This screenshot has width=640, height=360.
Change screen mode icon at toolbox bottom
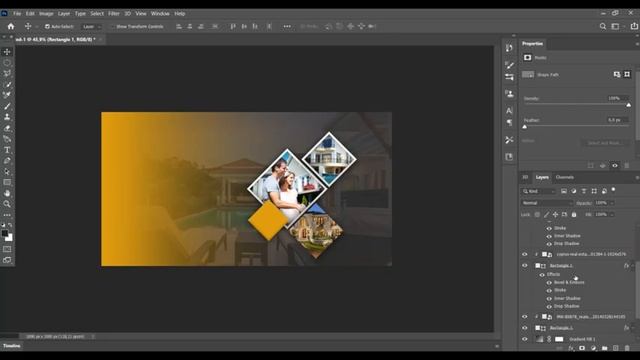(7, 260)
